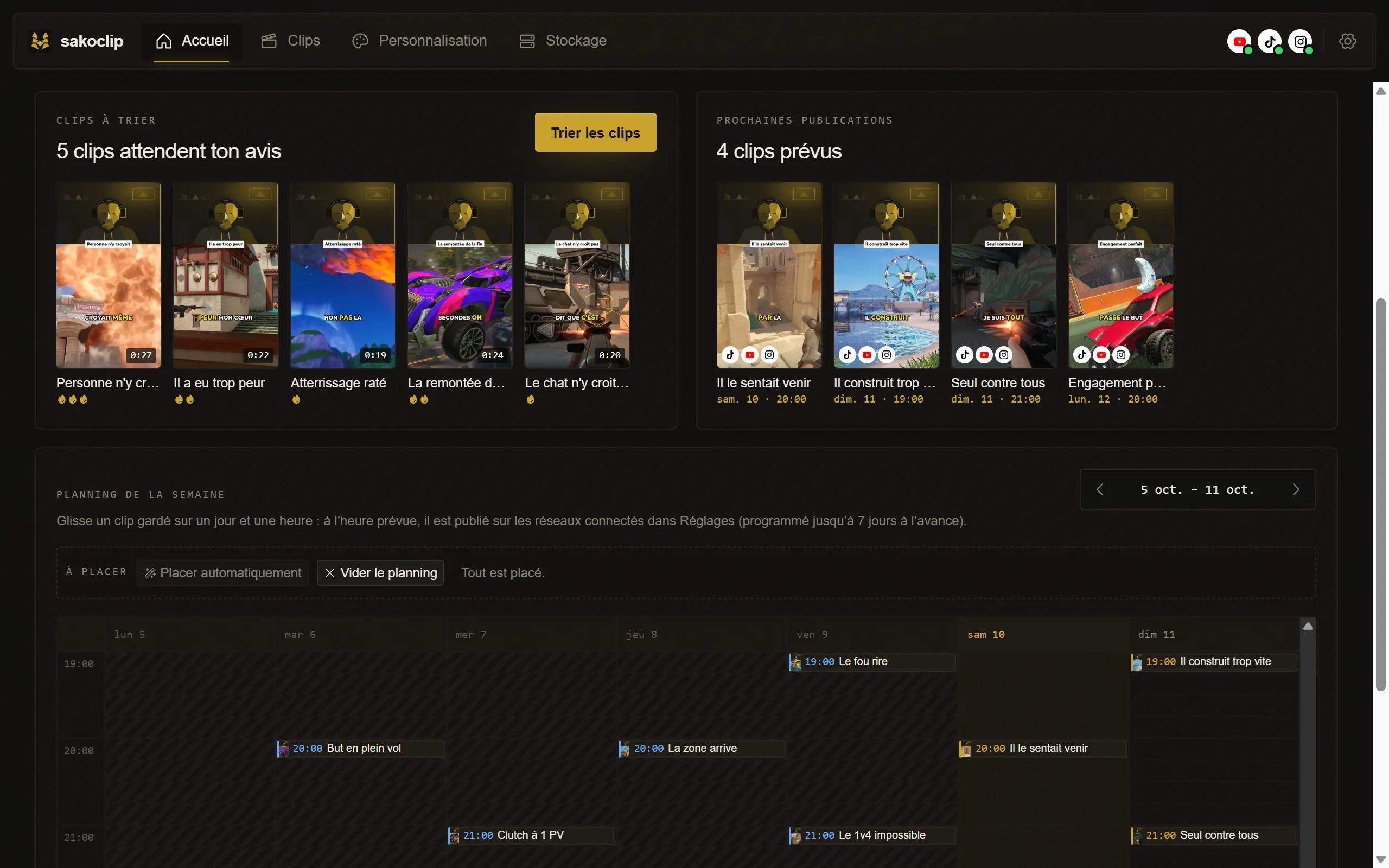Click Instagram icon on Il construit trop card
This screenshot has height=868, width=1389.
tap(886, 355)
